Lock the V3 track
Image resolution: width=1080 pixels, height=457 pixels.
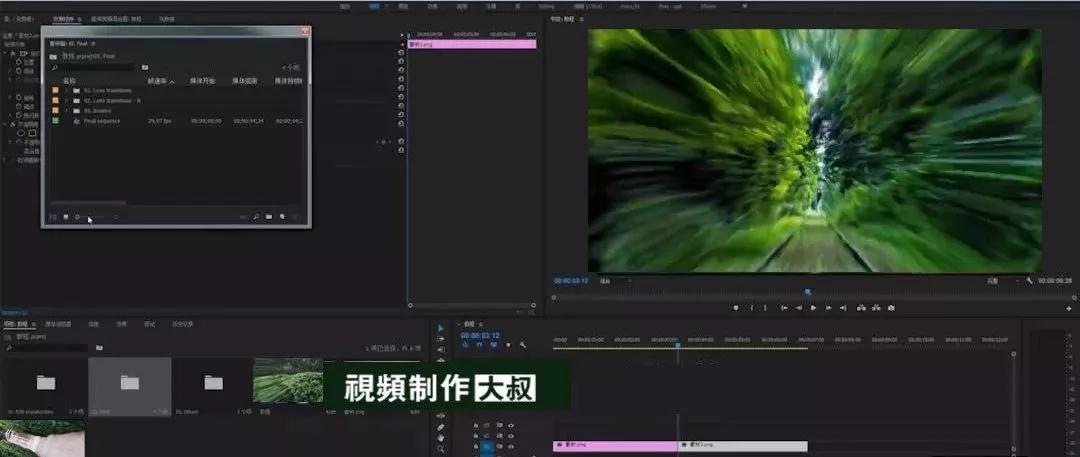click(475, 425)
